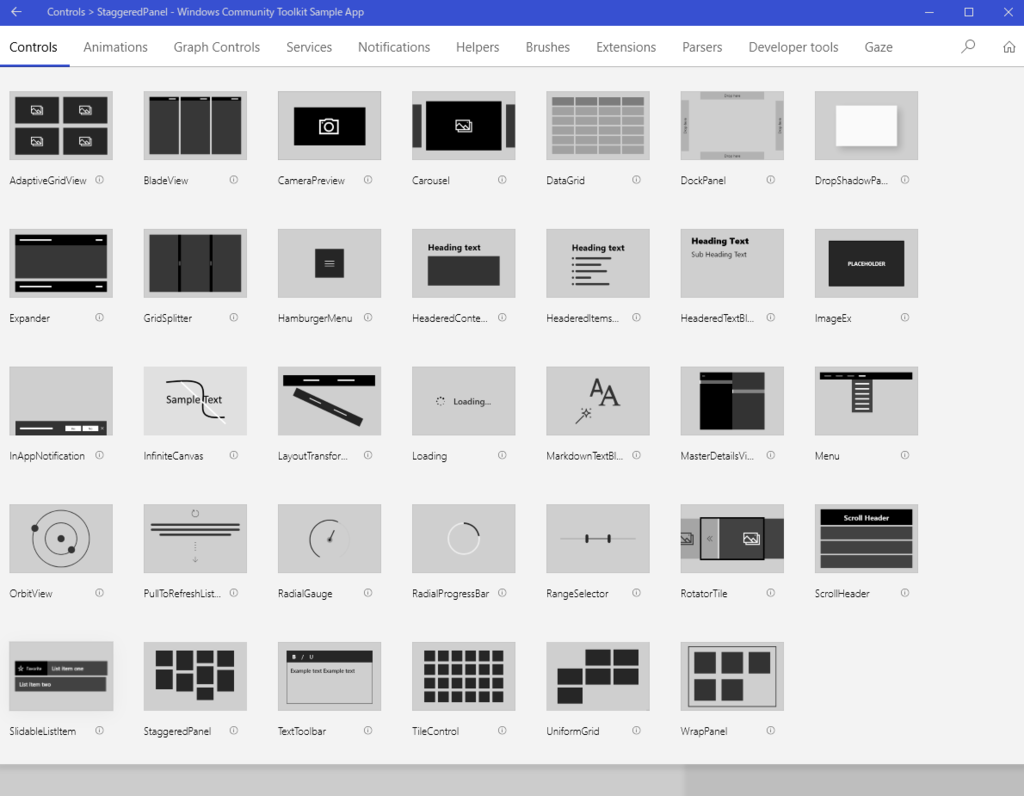Open info icon beside Carousel
1024x796 pixels.
[502, 180]
